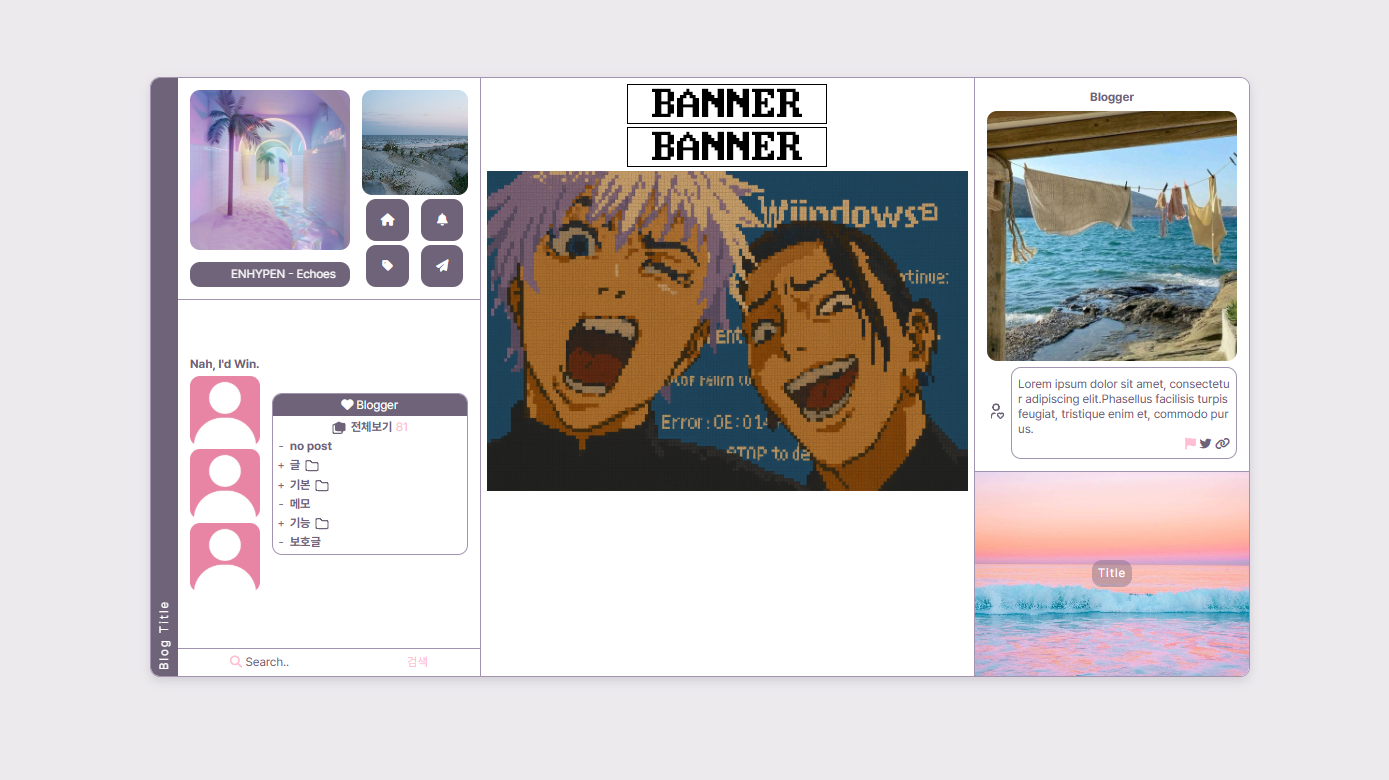Open the Twitter bird icon link

pyautogui.click(x=1205, y=444)
